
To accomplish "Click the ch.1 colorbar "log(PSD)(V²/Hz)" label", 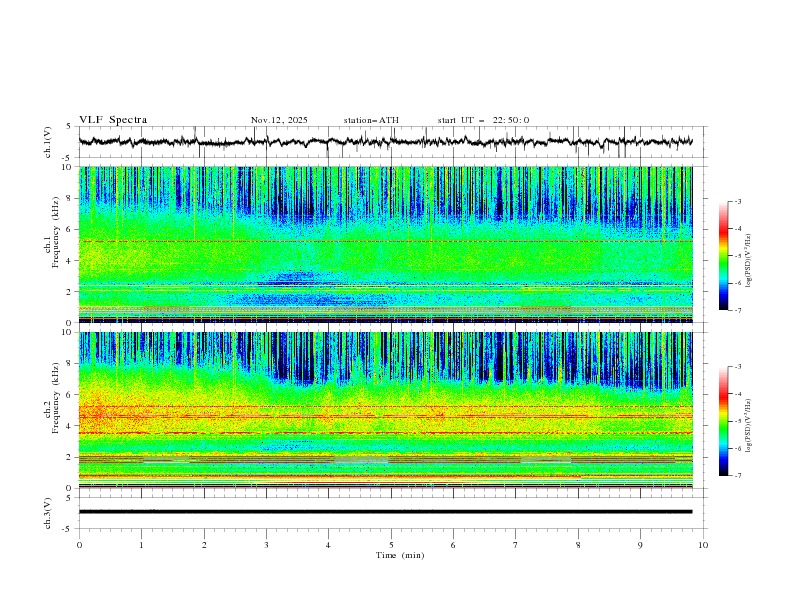I will click(x=748, y=261).
